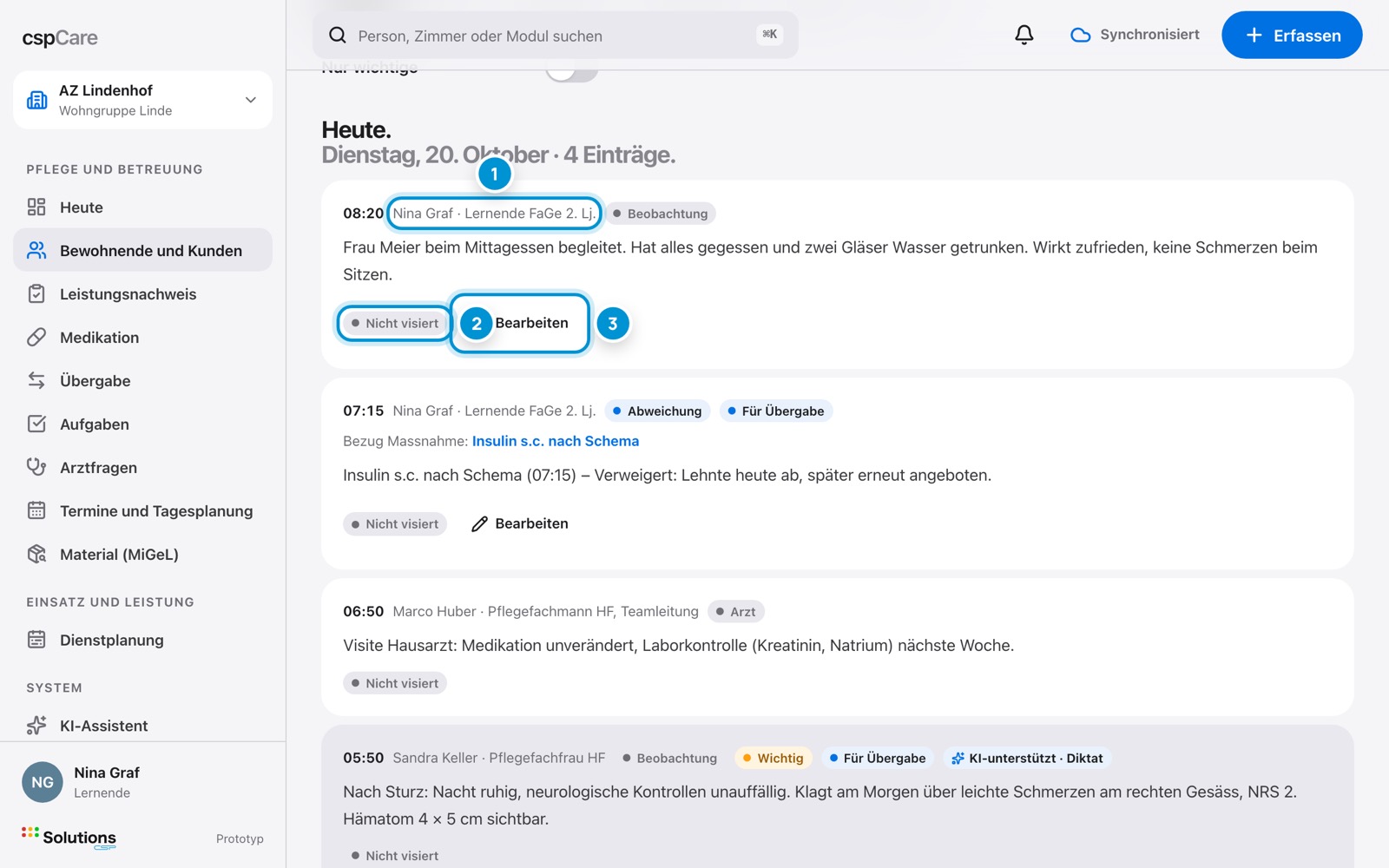Toggle Nicht visiert status on 07:15 entry
This screenshot has width=1389, height=868.
pyautogui.click(x=395, y=524)
